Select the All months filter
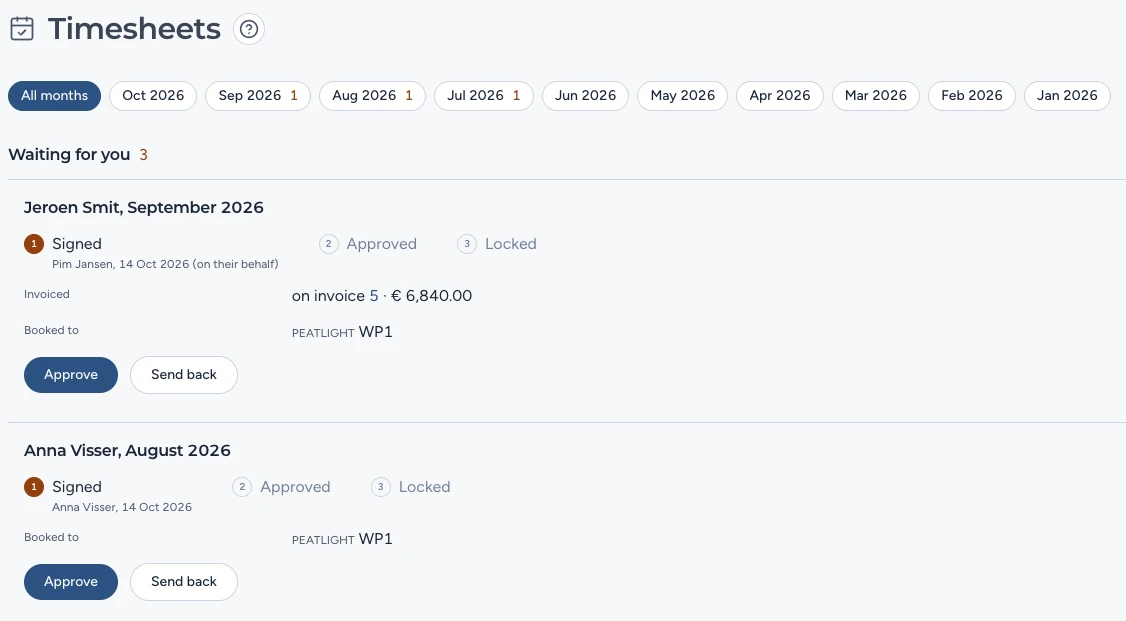This screenshot has width=1126, height=621. tap(55, 95)
